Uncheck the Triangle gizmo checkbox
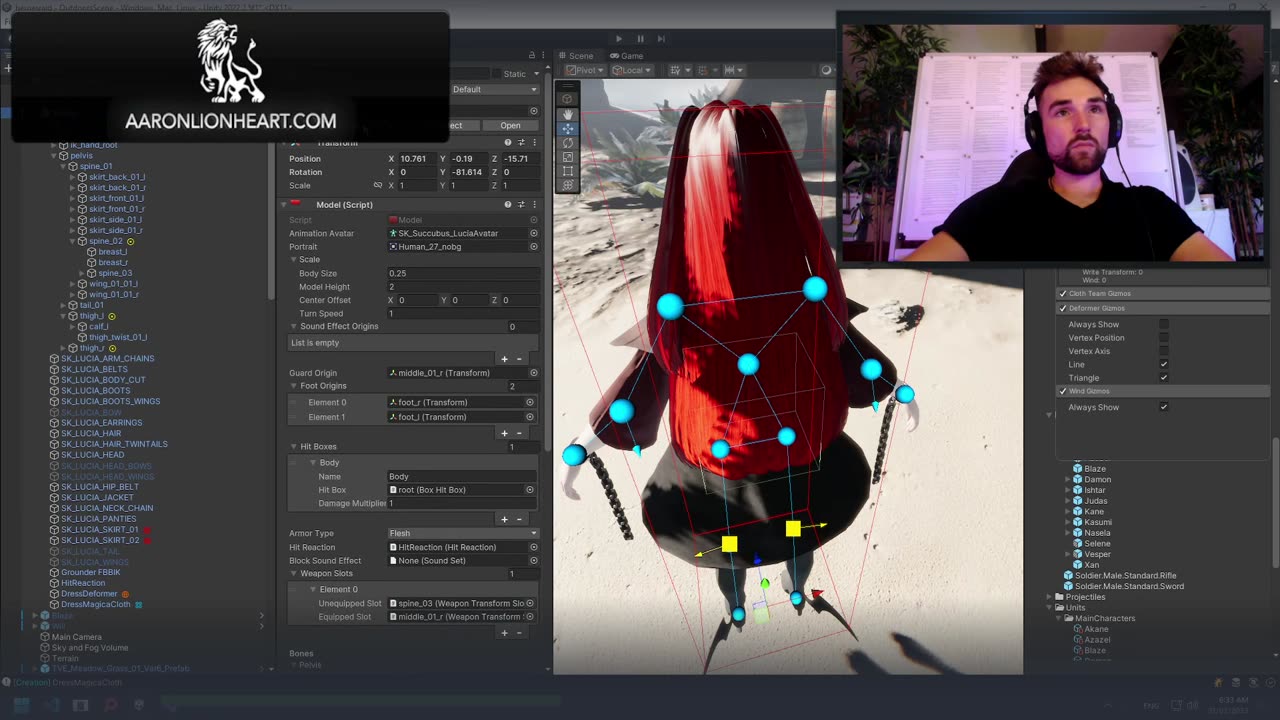Screen dimensions: 1280x720 [x=1164, y=378]
